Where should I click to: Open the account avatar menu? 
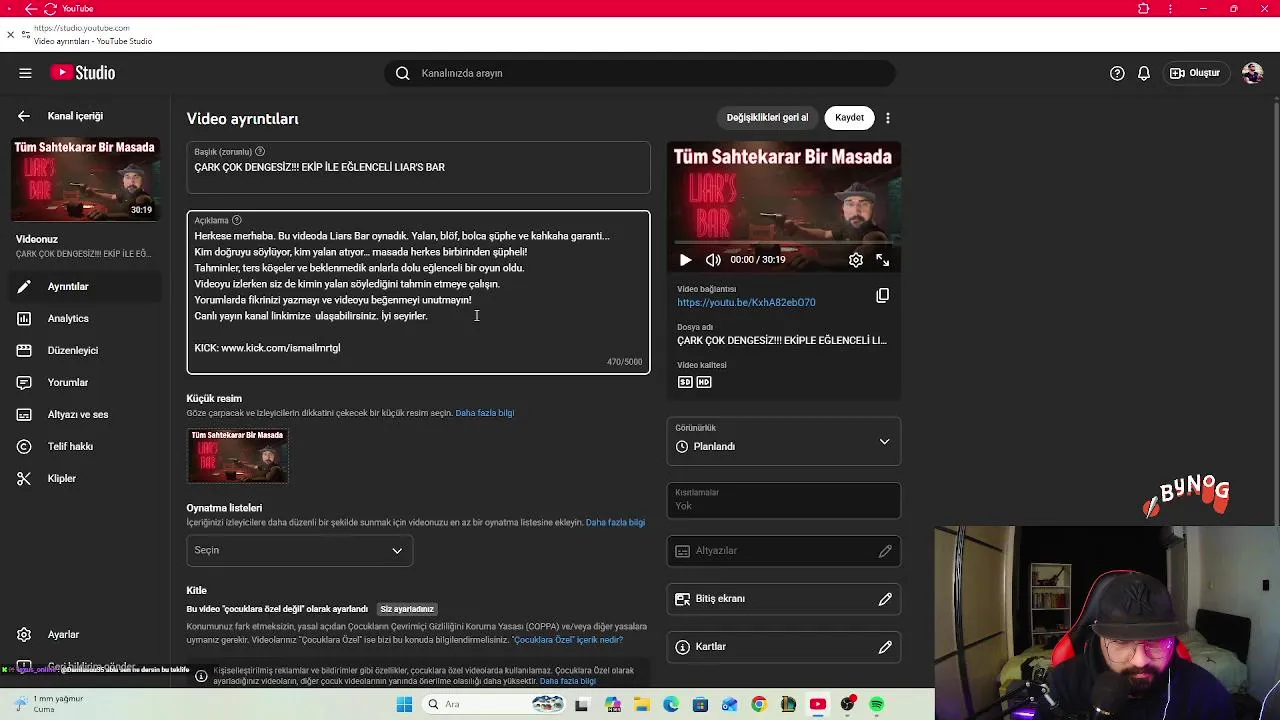point(1252,73)
